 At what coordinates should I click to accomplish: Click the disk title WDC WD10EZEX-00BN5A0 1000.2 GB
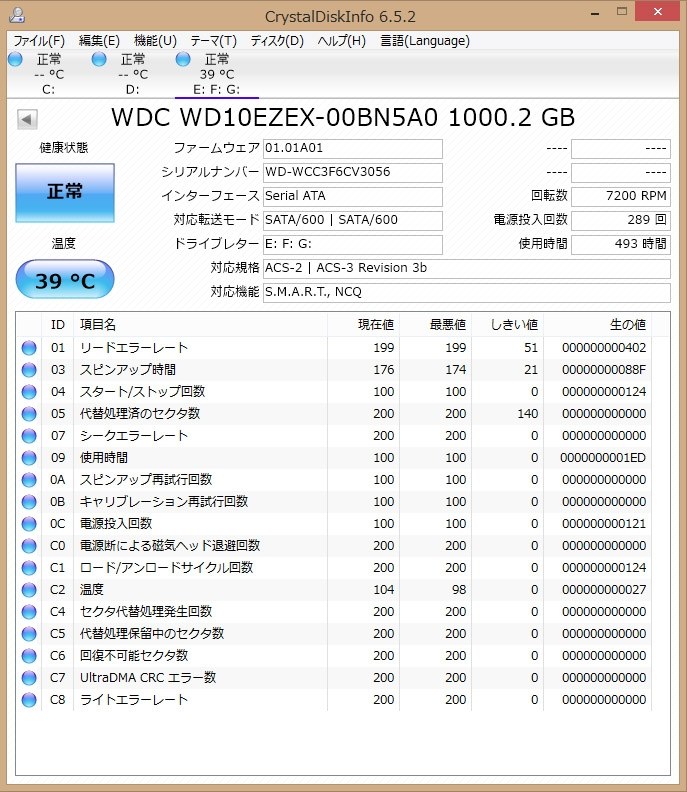[x=343, y=118]
